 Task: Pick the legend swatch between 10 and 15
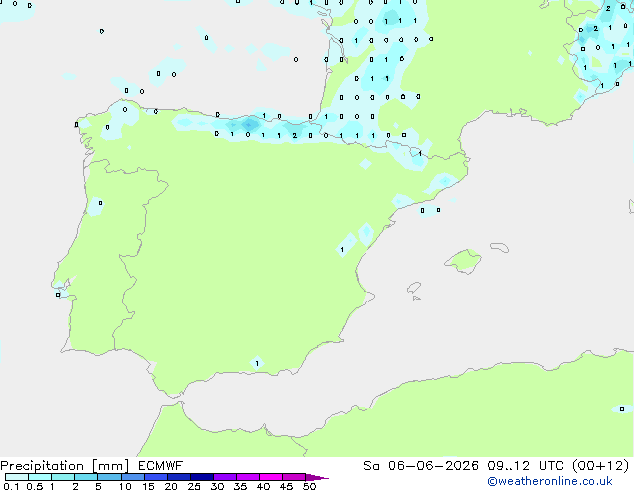coord(133,477)
